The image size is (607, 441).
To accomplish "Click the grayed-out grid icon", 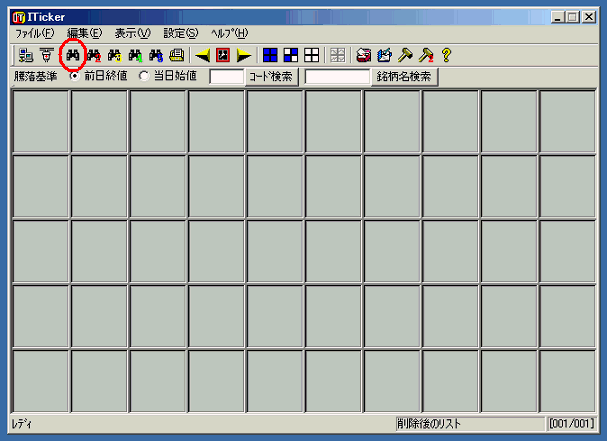I will tap(338, 55).
